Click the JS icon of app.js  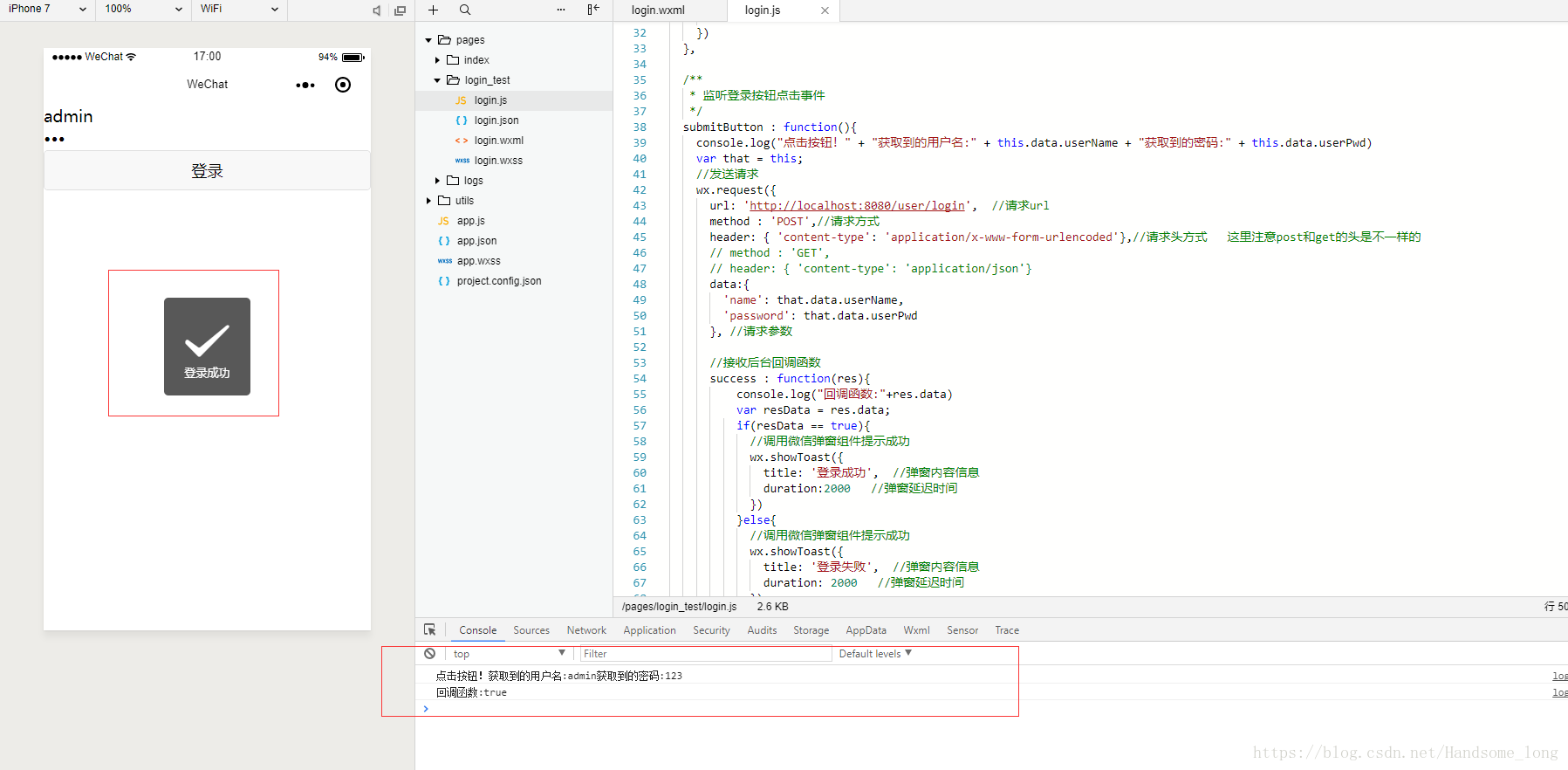point(443,221)
